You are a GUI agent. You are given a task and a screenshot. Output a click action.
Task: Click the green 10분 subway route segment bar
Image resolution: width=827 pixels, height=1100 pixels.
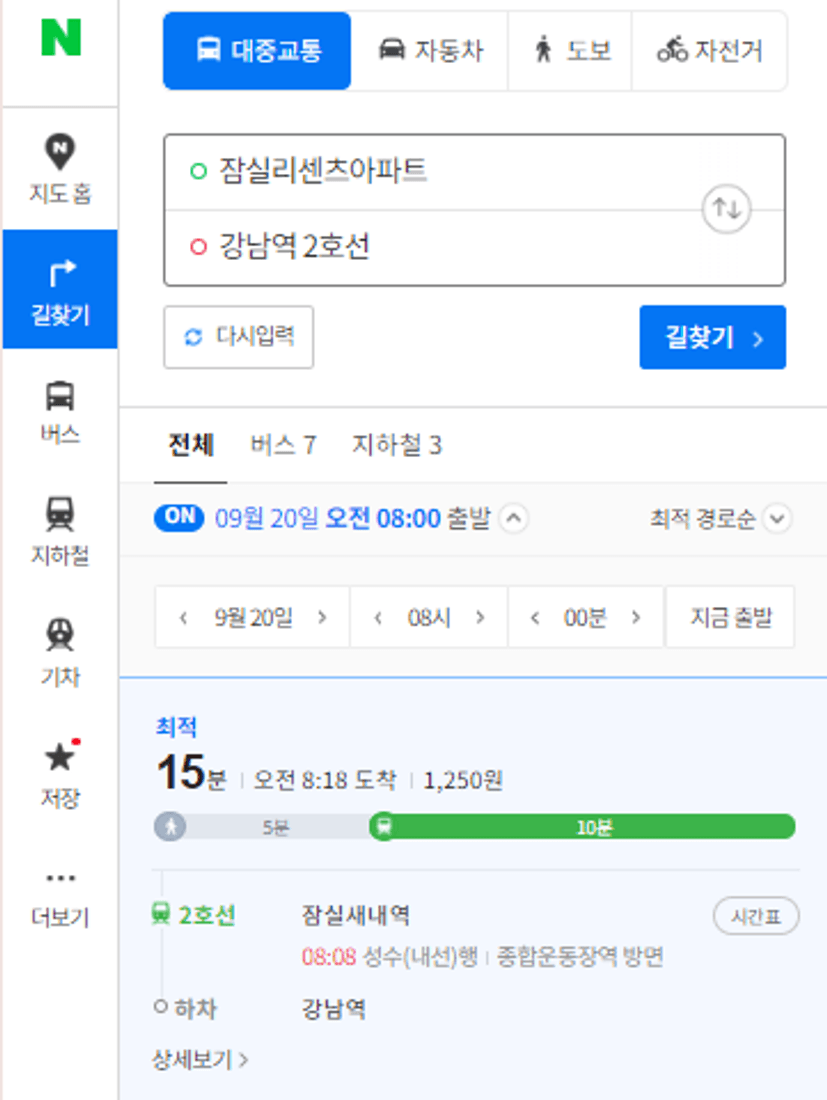click(x=583, y=826)
